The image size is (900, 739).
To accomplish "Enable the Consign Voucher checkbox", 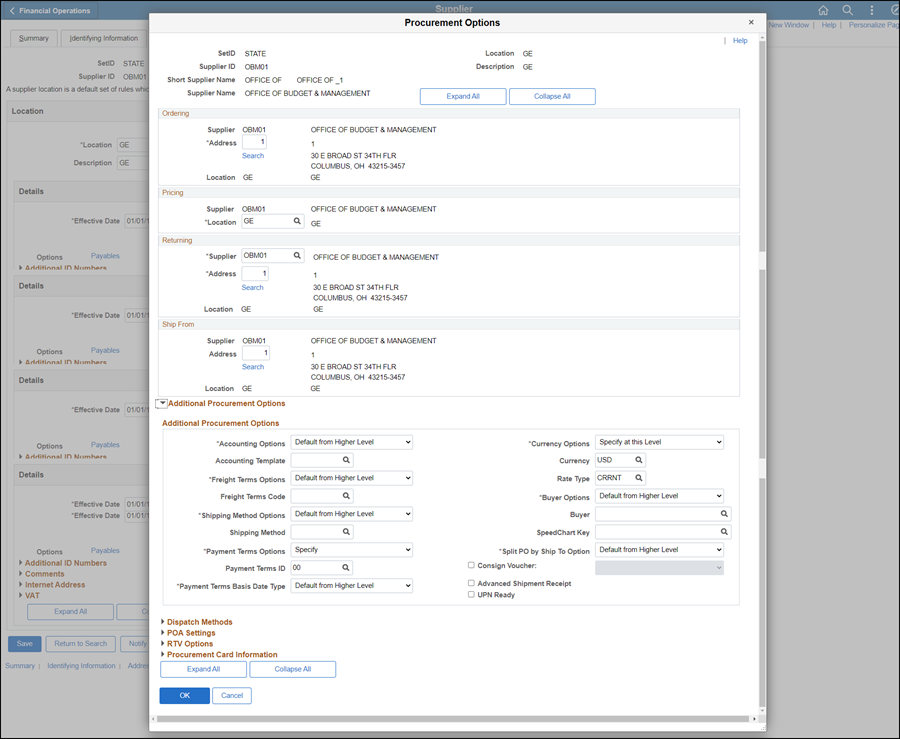I will (472, 566).
